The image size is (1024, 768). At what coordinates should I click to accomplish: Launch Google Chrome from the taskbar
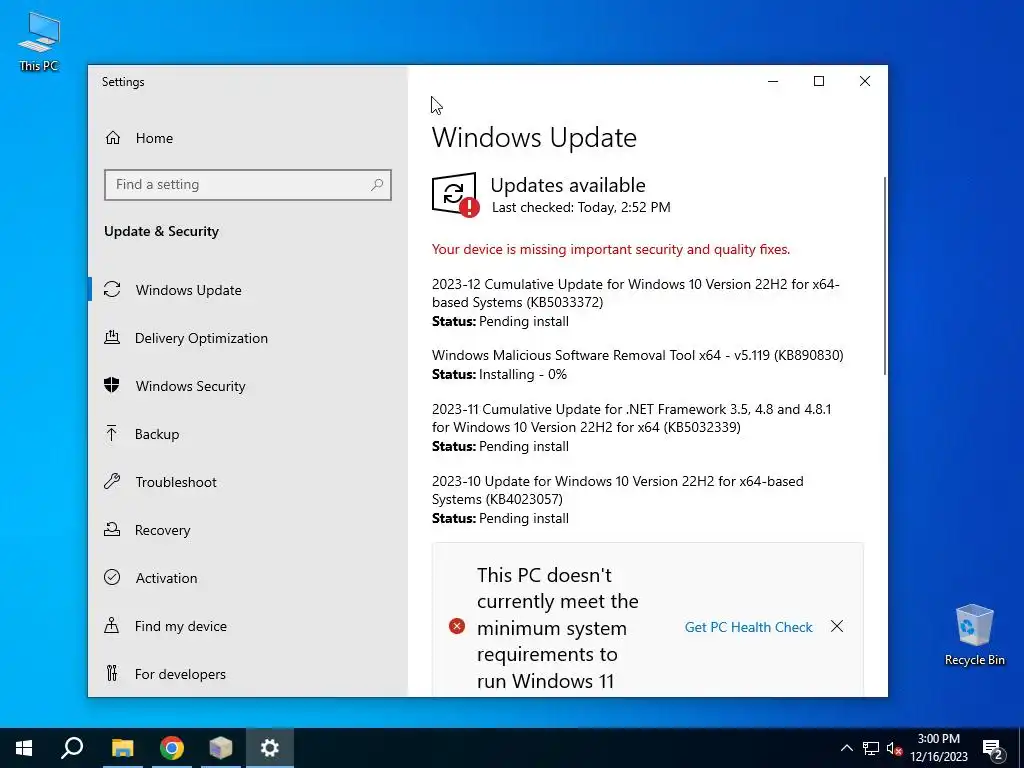(x=172, y=748)
